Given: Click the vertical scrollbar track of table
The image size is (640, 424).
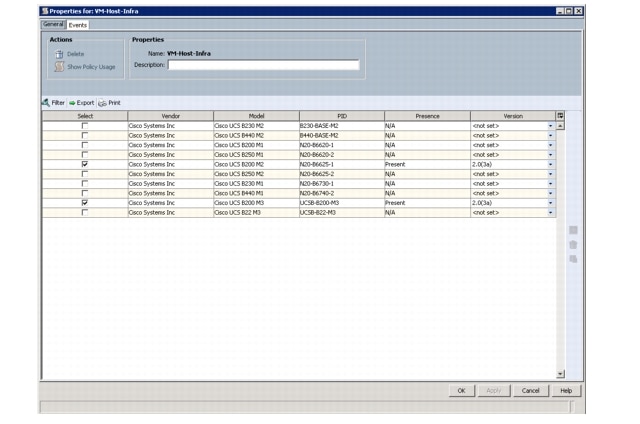Looking at the screenshot, I should click(x=560, y=249).
